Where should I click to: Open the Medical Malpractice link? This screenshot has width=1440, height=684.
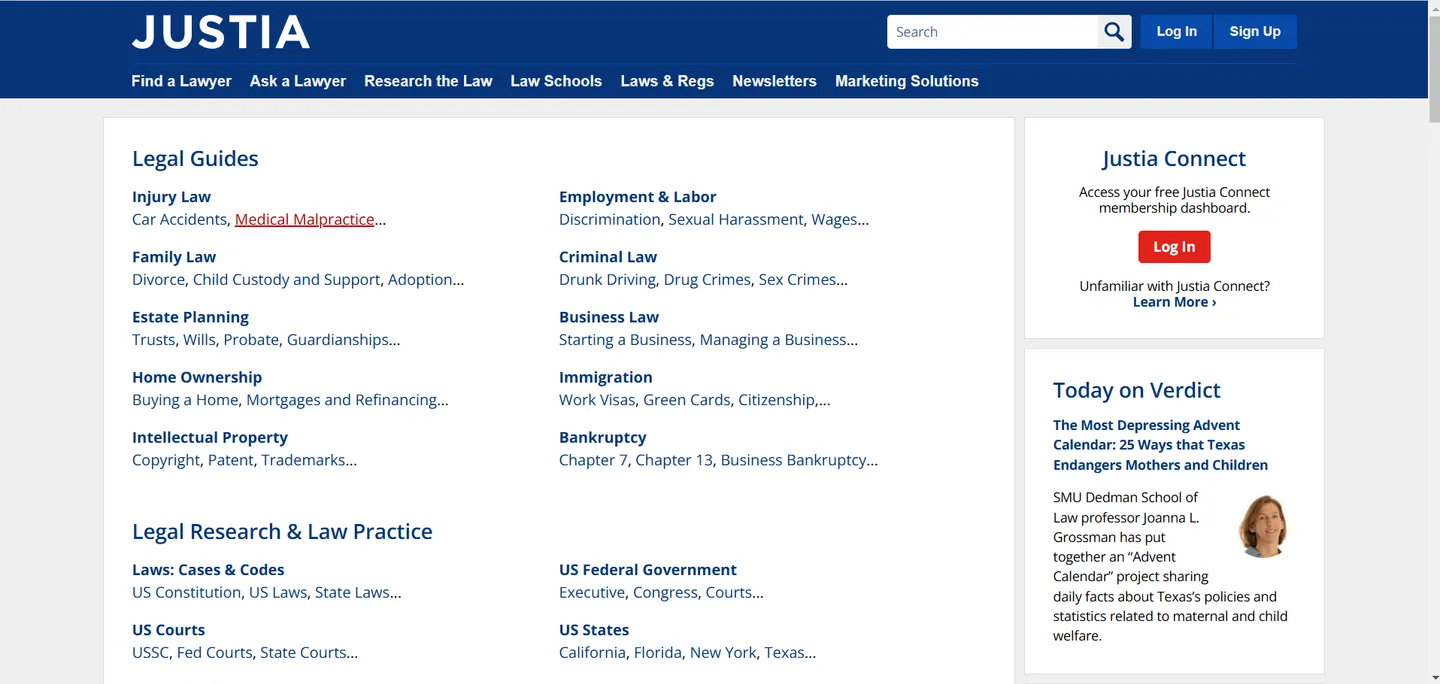[304, 219]
